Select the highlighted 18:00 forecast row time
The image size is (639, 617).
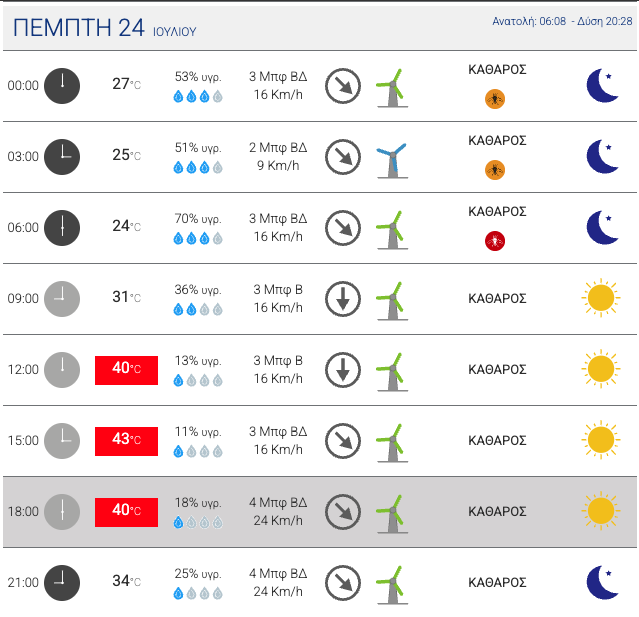pyautogui.click(x=23, y=512)
